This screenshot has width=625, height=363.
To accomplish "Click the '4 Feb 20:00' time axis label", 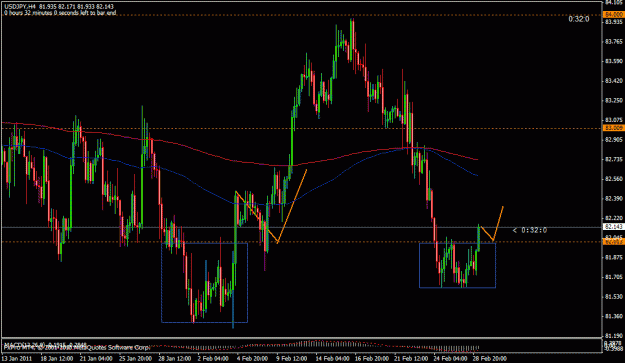I will click(x=253, y=358).
